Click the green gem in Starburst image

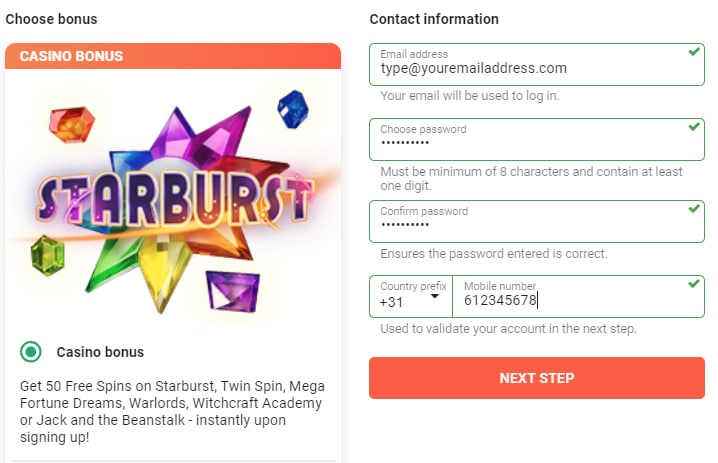pyautogui.click(x=46, y=254)
